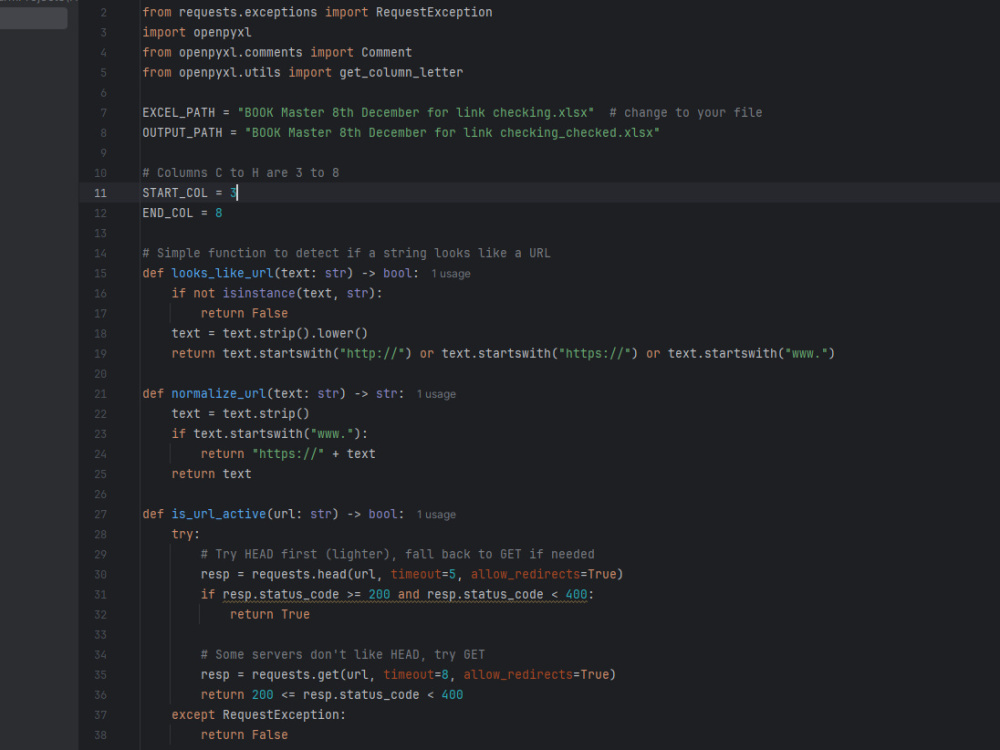Click the is_url_active function name

click(219, 515)
